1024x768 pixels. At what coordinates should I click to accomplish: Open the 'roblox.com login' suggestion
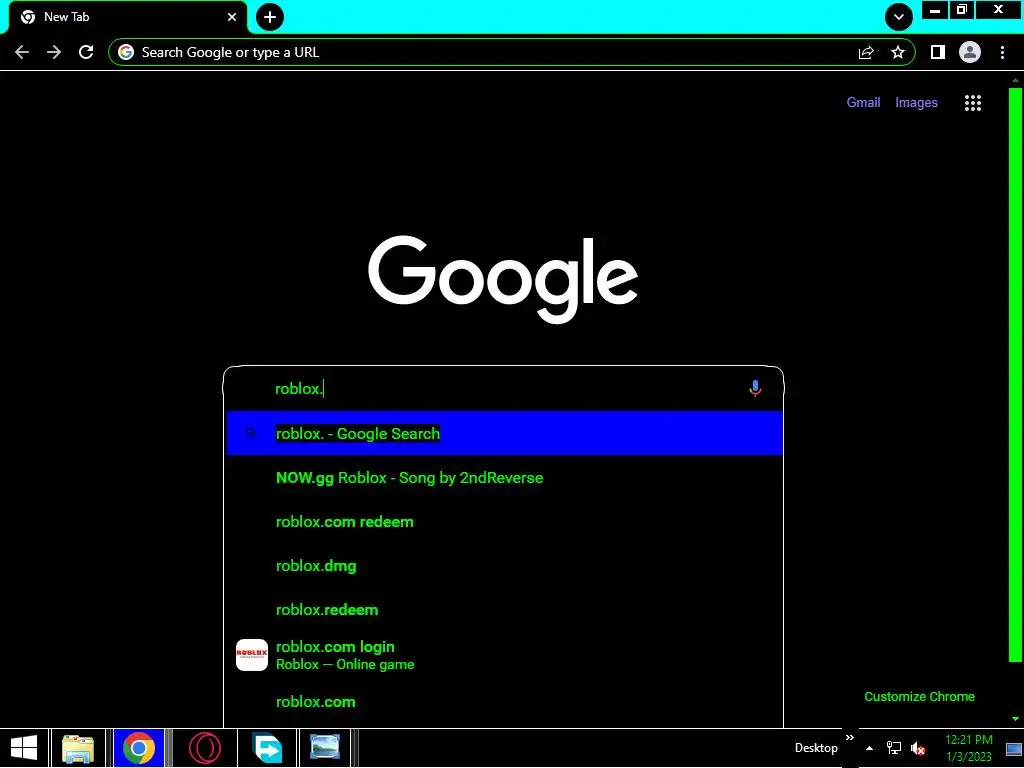pos(504,655)
